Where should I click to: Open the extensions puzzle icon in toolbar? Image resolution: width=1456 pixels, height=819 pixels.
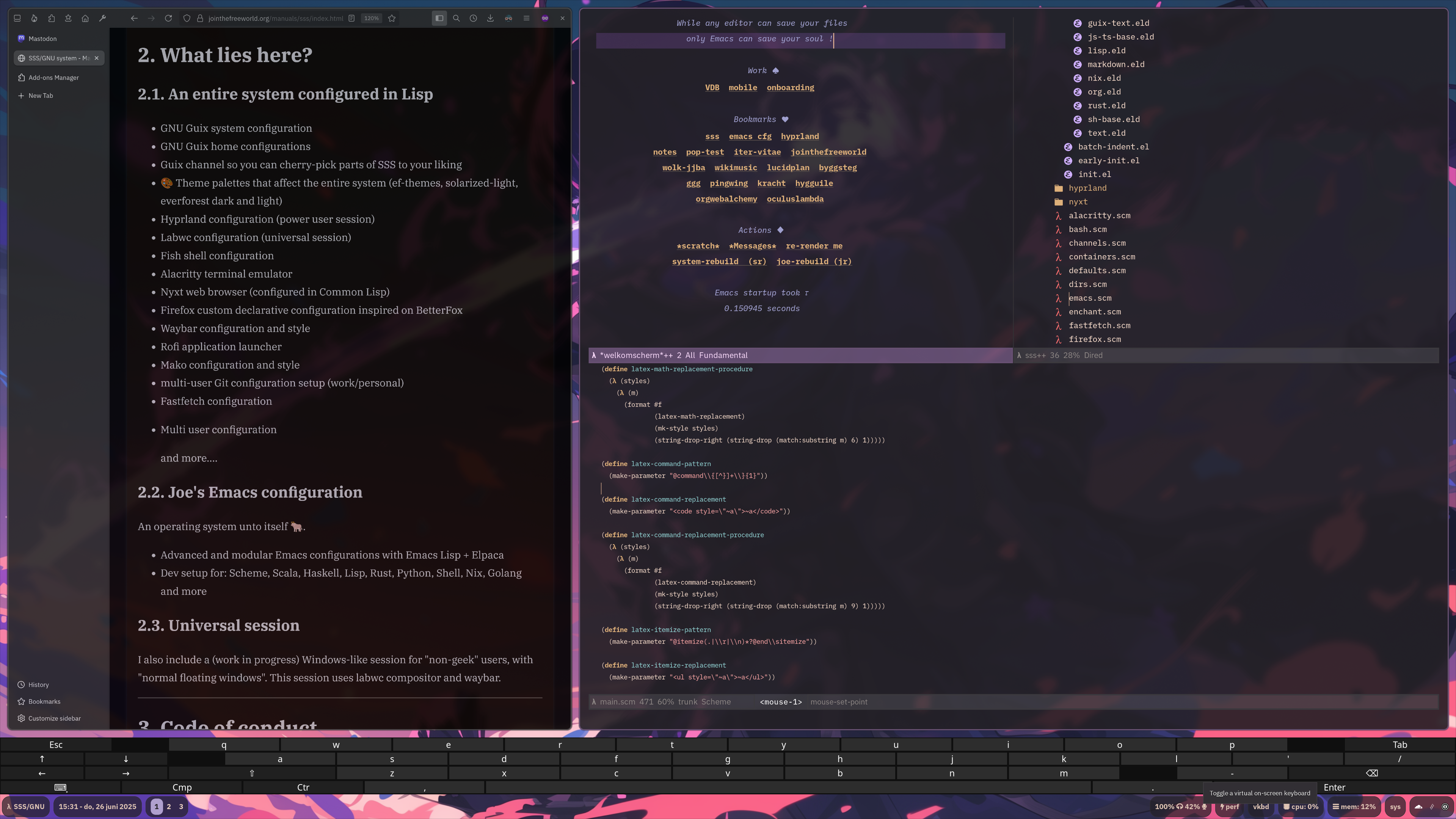coord(52,18)
